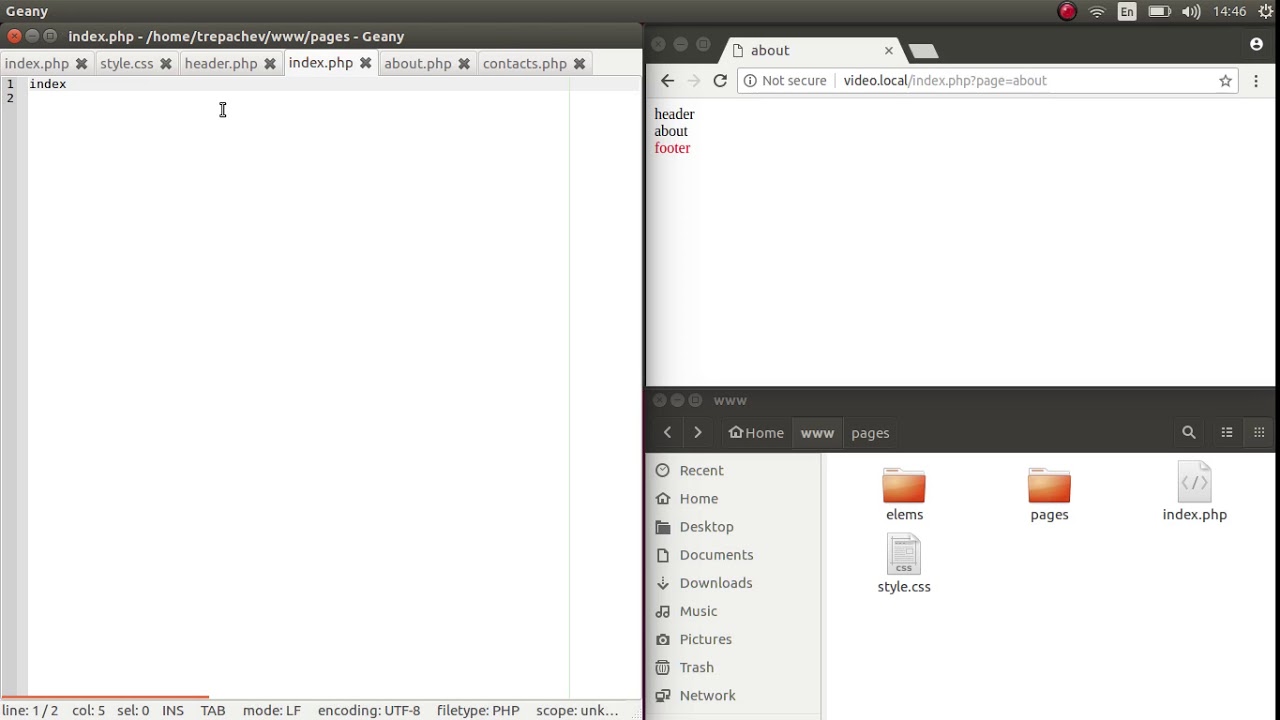Open a new browser tab
The height and width of the screenshot is (720, 1280).
(x=923, y=51)
